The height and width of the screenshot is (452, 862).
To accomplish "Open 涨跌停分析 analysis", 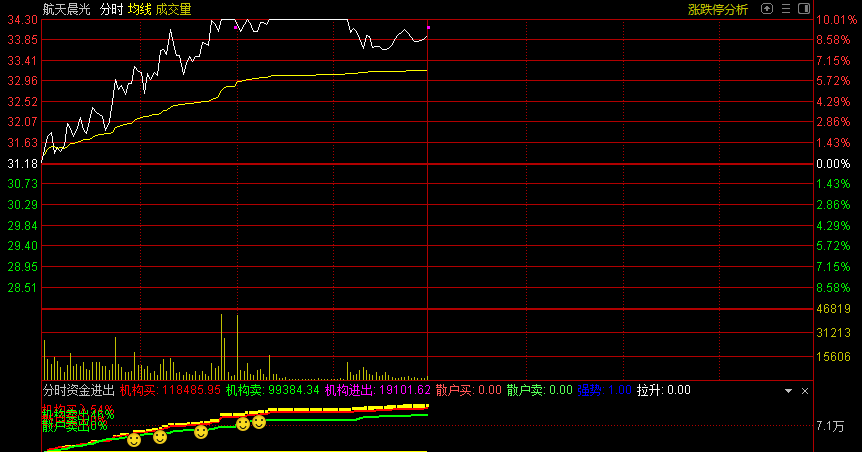I will (717, 9).
